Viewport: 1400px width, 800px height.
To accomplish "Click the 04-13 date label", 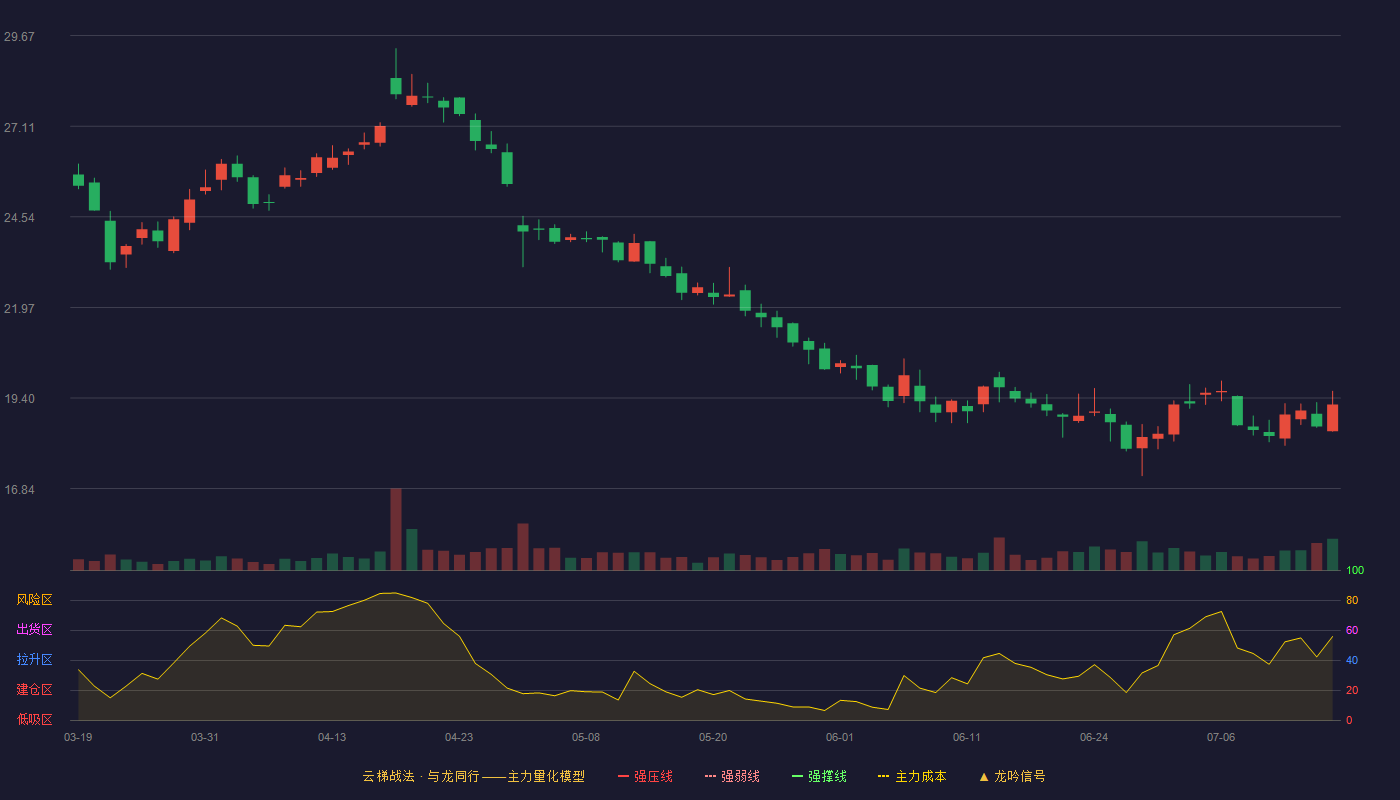I will coord(332,737).
